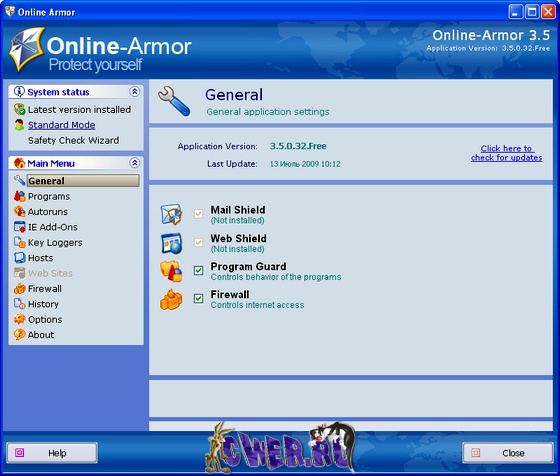Collapse the Main Menu panel
The width and height of the screenshot is (560, 476).
(x=134, y=163)
